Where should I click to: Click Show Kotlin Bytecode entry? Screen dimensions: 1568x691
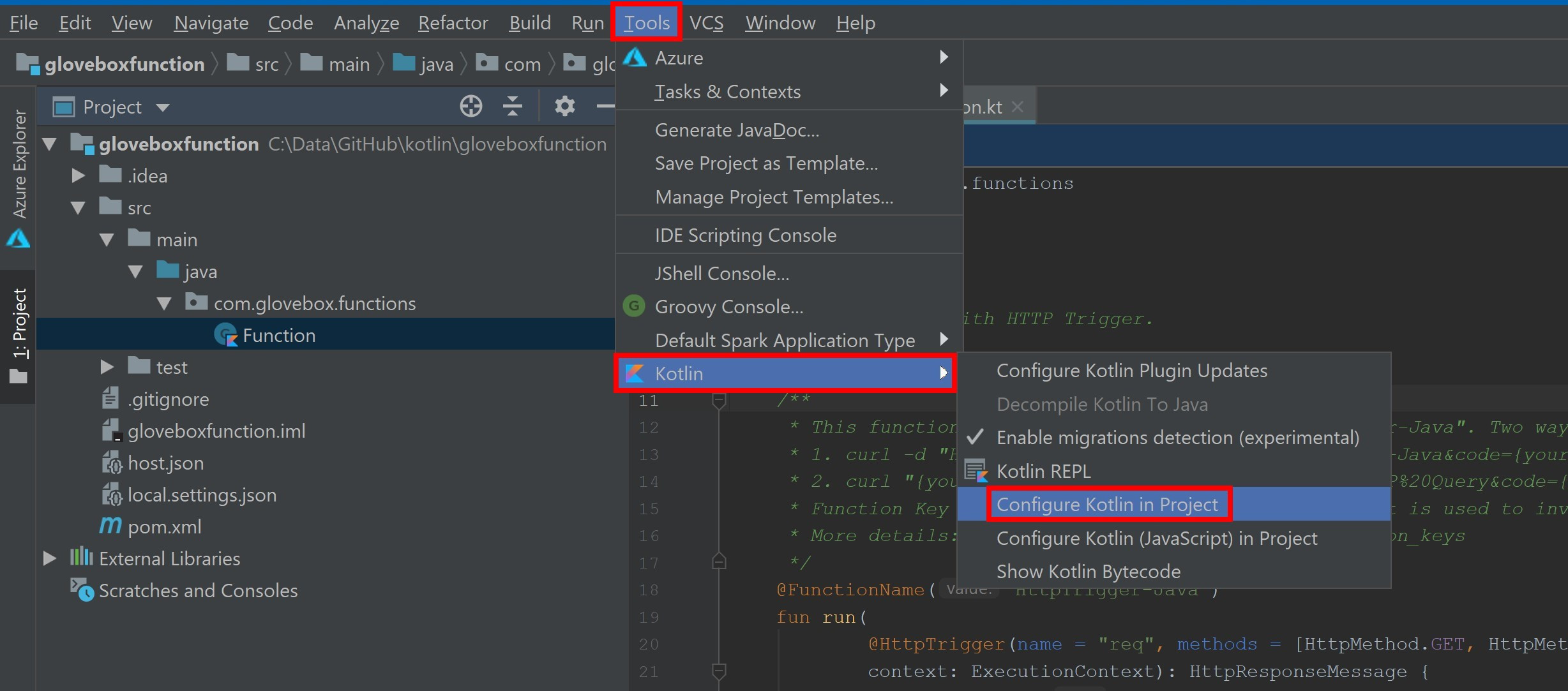1088,572
